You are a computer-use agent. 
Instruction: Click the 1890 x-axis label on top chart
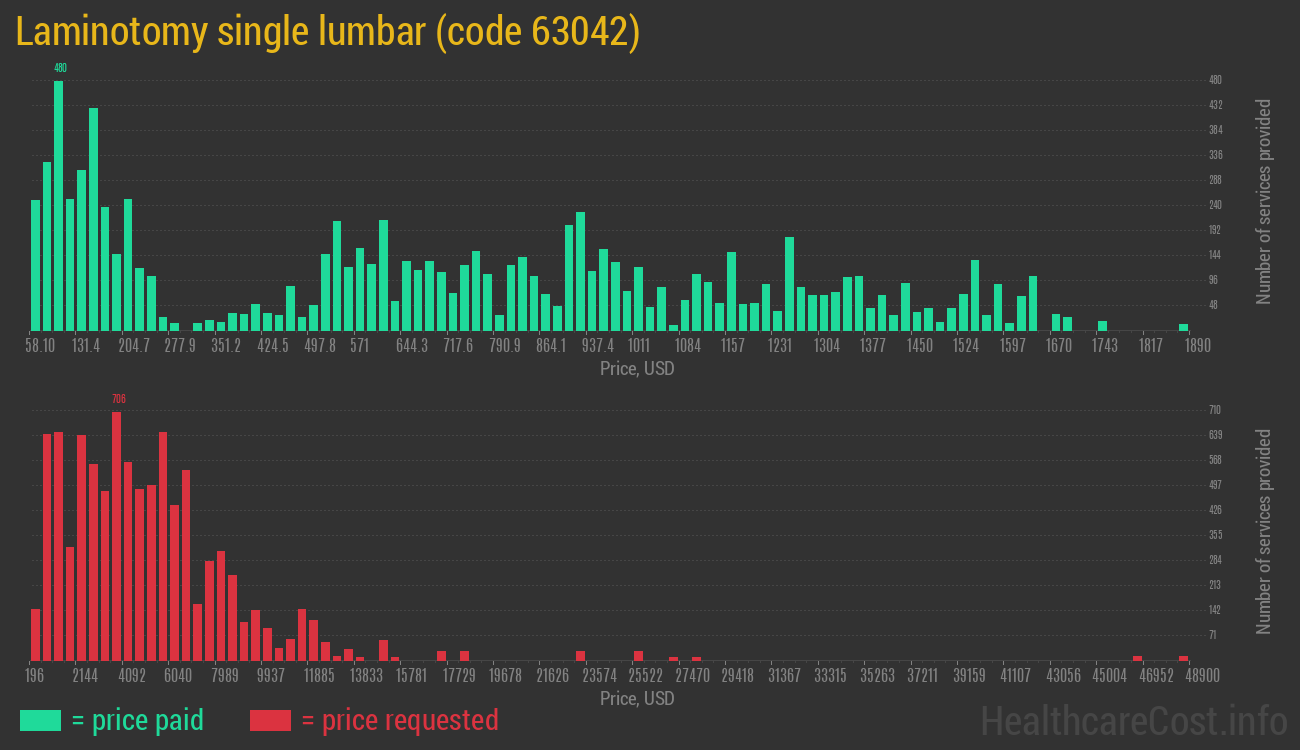coord(1197,346)
